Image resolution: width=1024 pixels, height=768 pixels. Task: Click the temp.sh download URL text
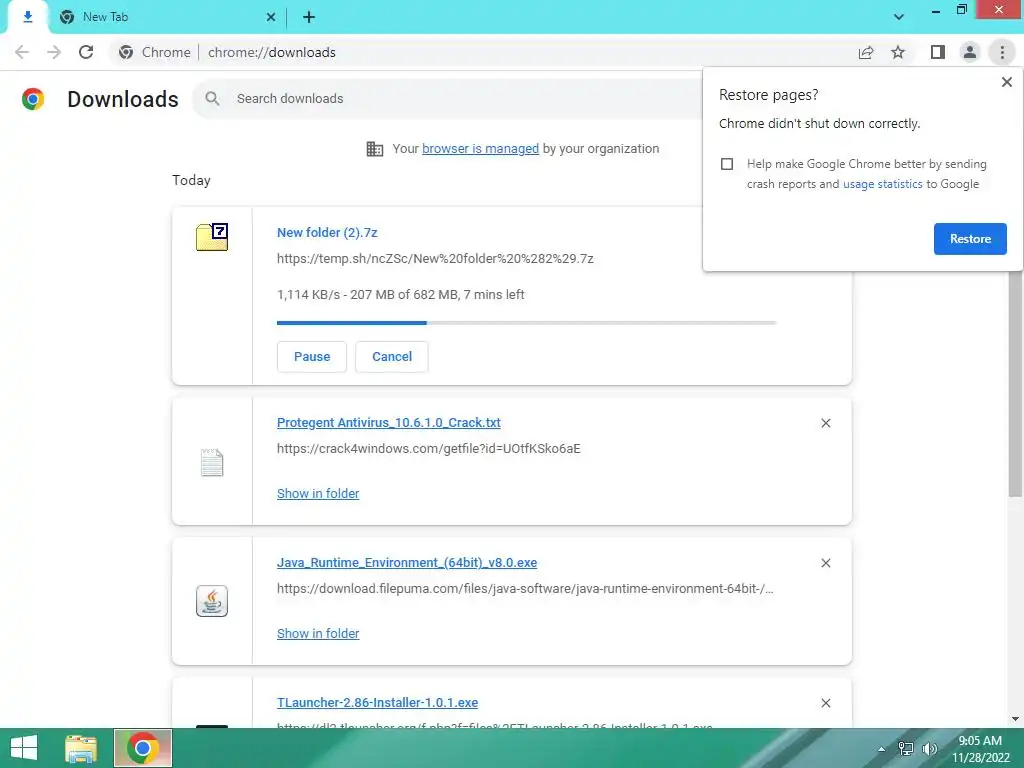point(435,259)
